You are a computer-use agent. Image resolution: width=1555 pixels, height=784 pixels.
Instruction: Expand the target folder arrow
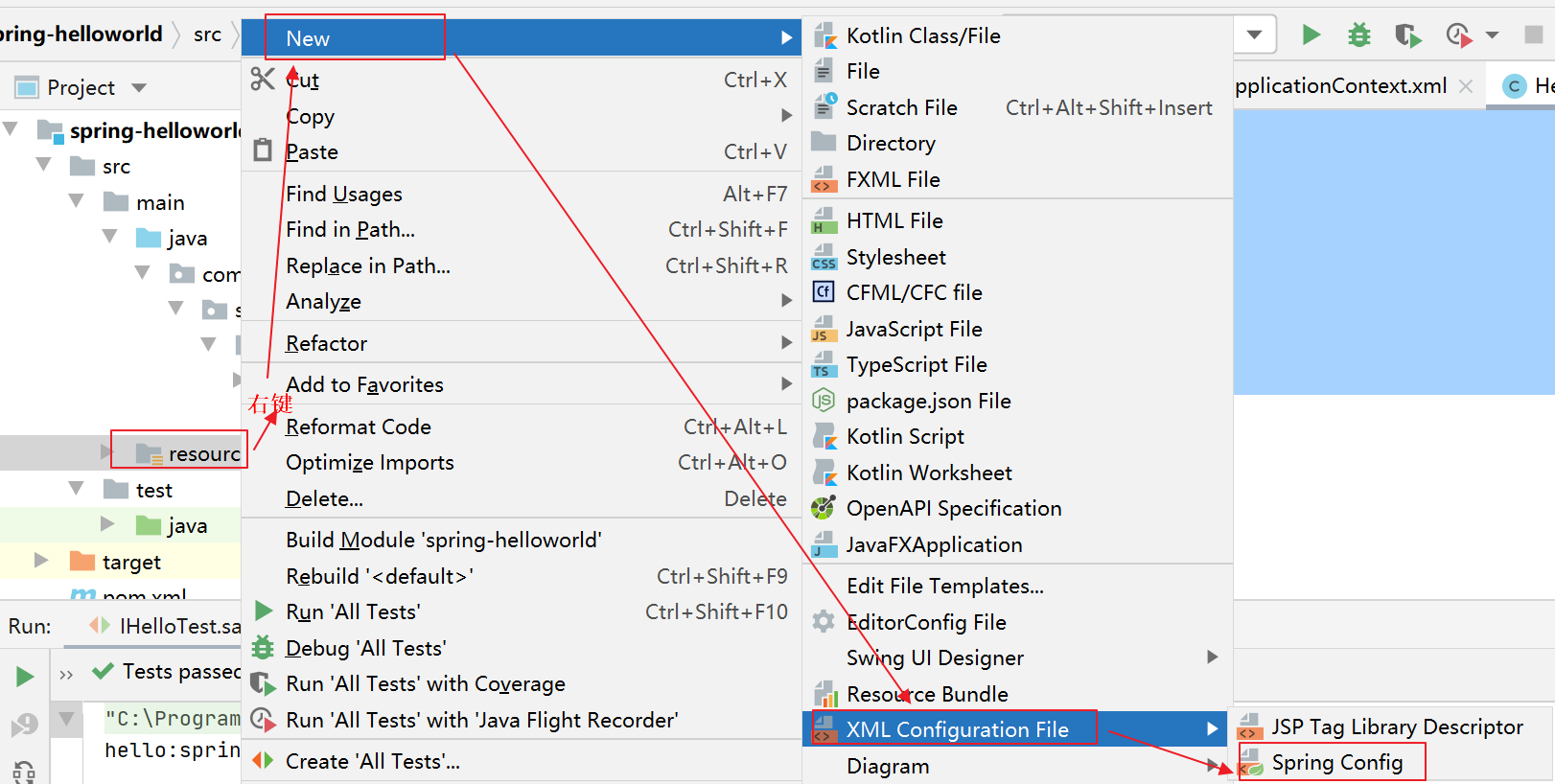(40, 560)
